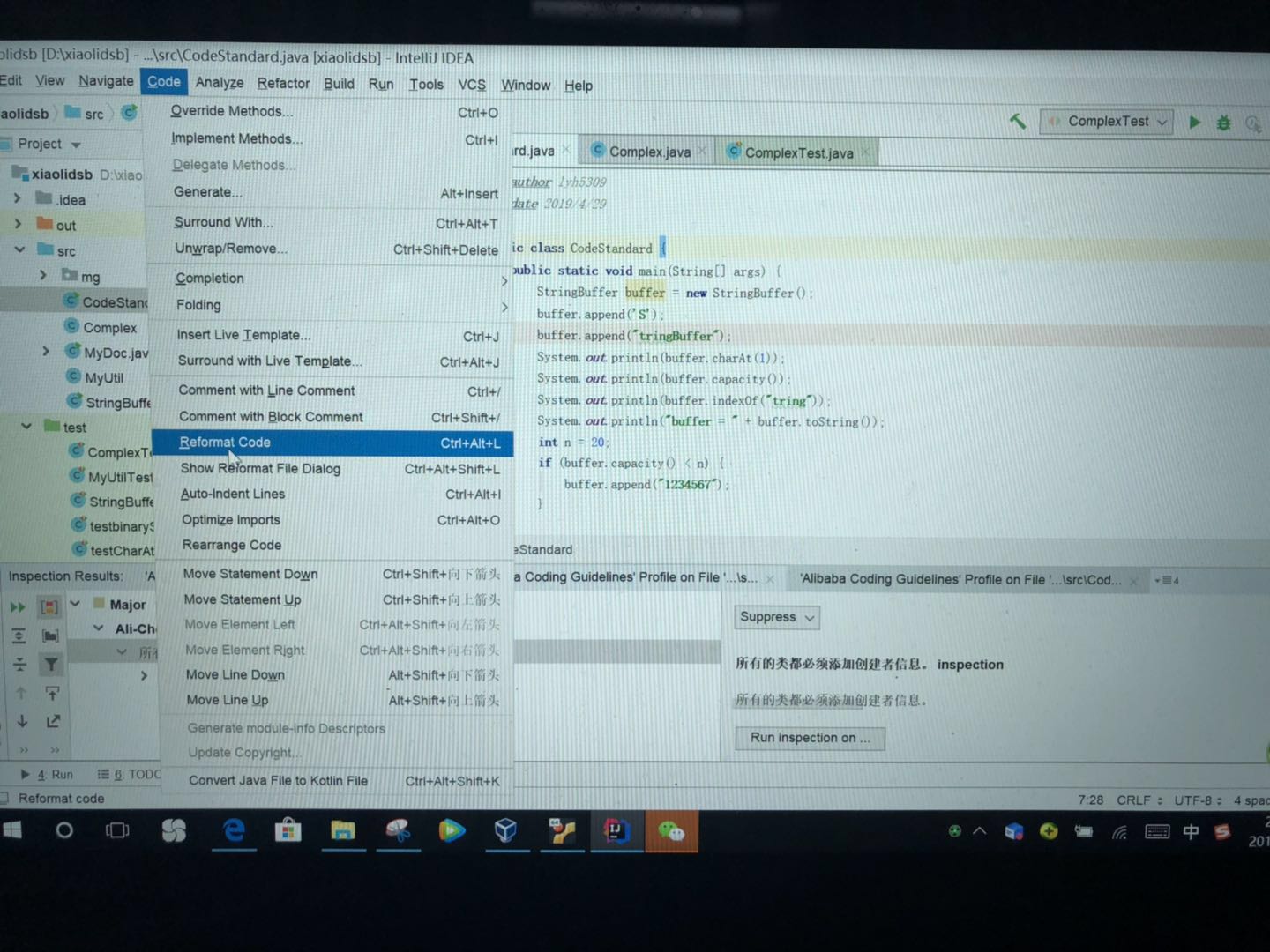Viewport: 1270px width, 952px height.
Task: Expand the .idea folder
Action: tap(17, 199)
